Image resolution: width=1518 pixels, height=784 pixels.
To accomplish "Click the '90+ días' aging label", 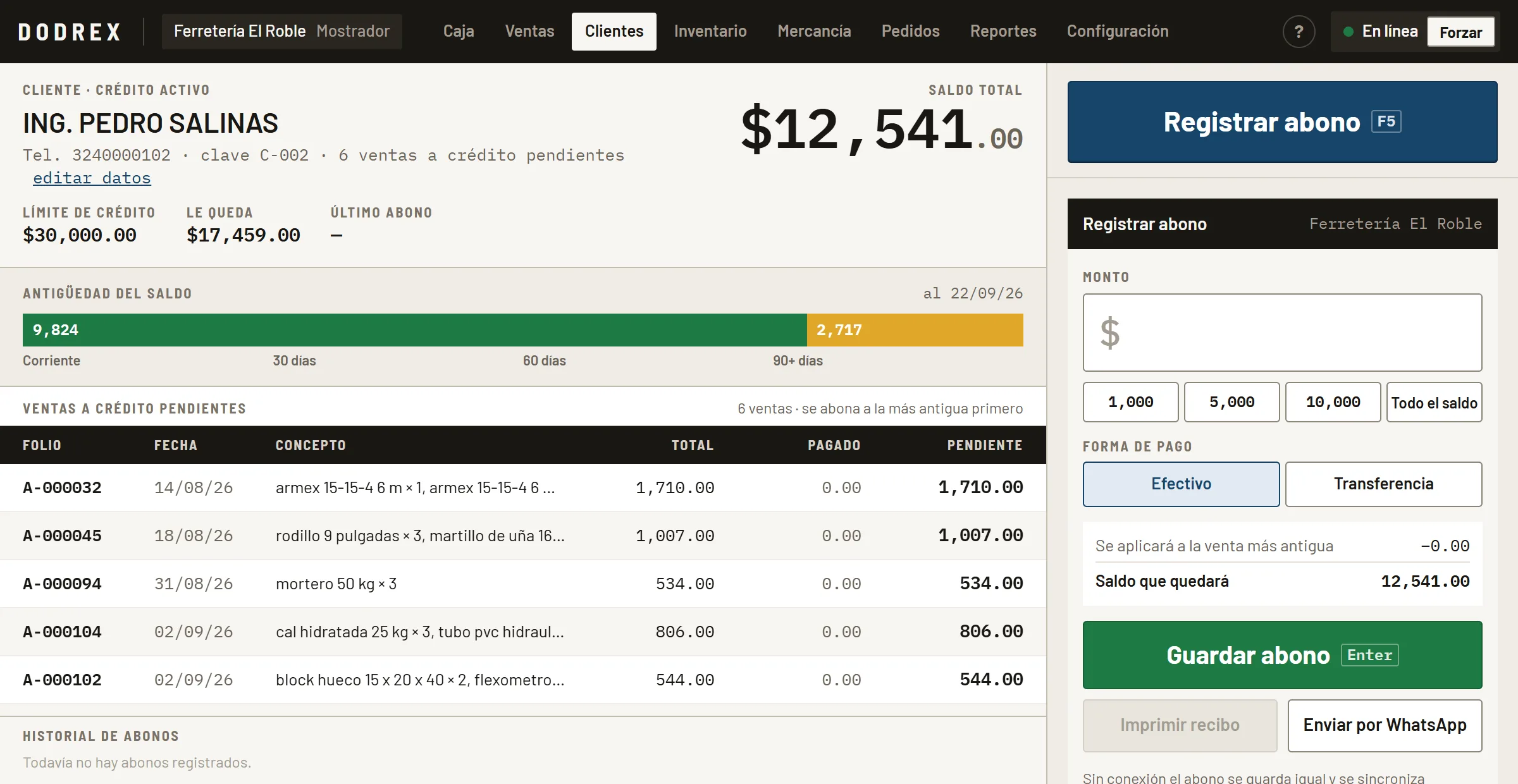I will [x=798, y=361].
